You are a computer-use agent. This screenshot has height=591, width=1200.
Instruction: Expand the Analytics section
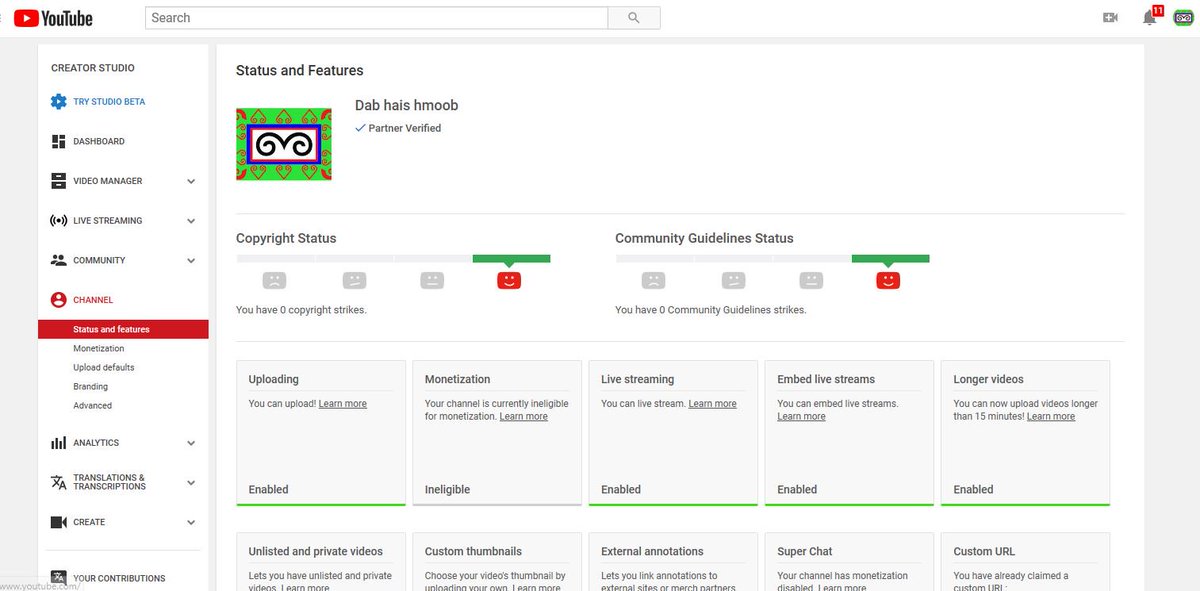(191, 443)
